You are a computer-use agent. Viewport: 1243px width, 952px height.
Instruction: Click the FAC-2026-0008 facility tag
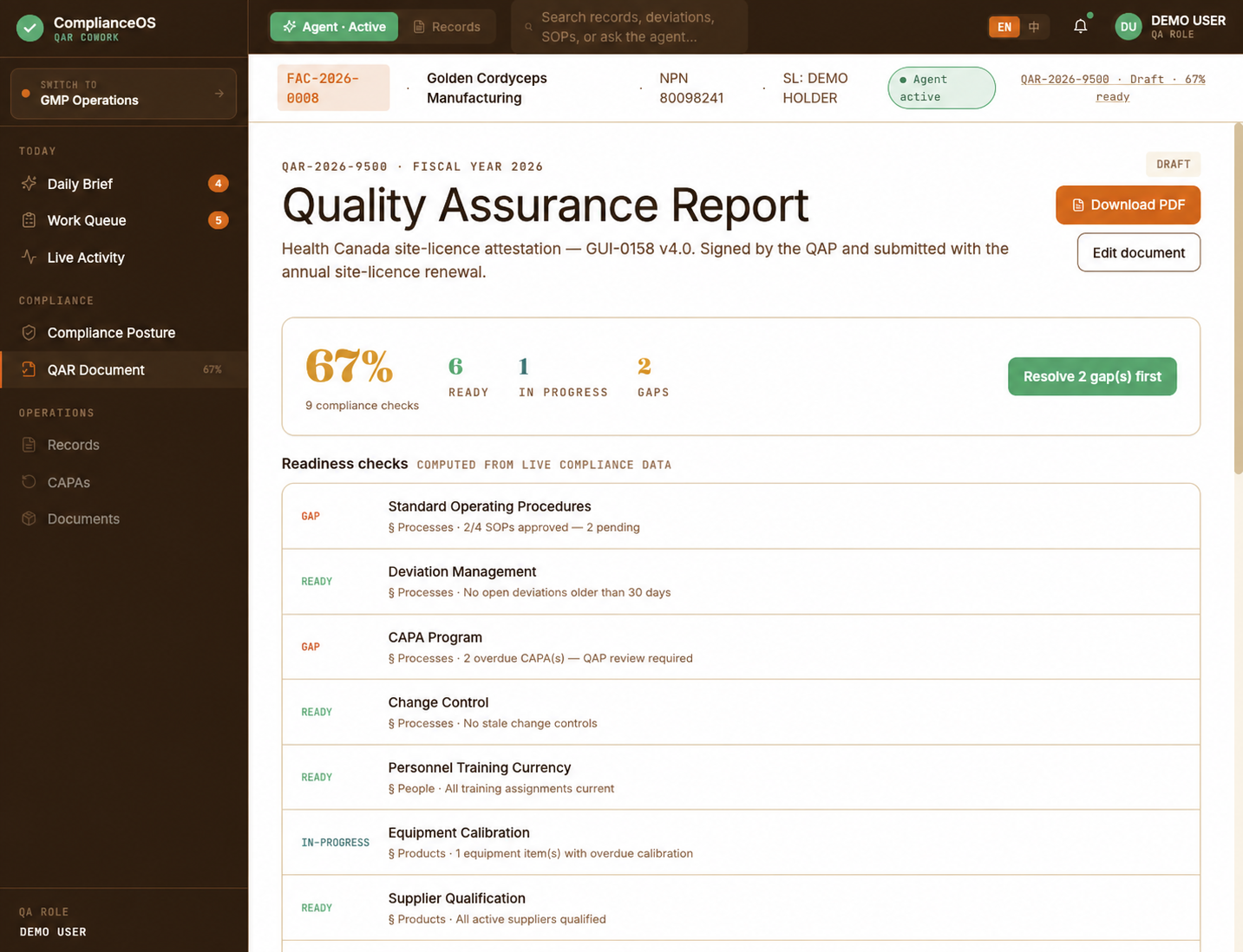pos(333,88)
